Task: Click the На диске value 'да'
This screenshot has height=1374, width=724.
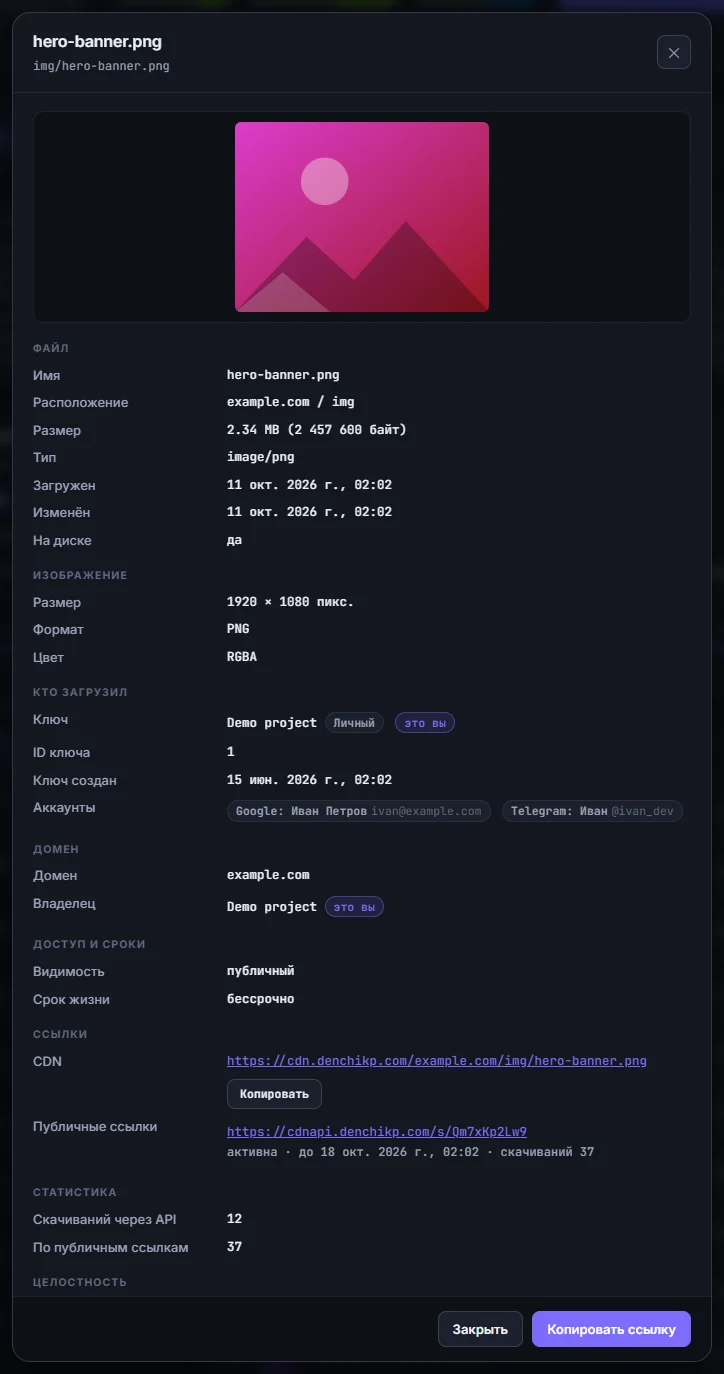Action: click(234, 540)
